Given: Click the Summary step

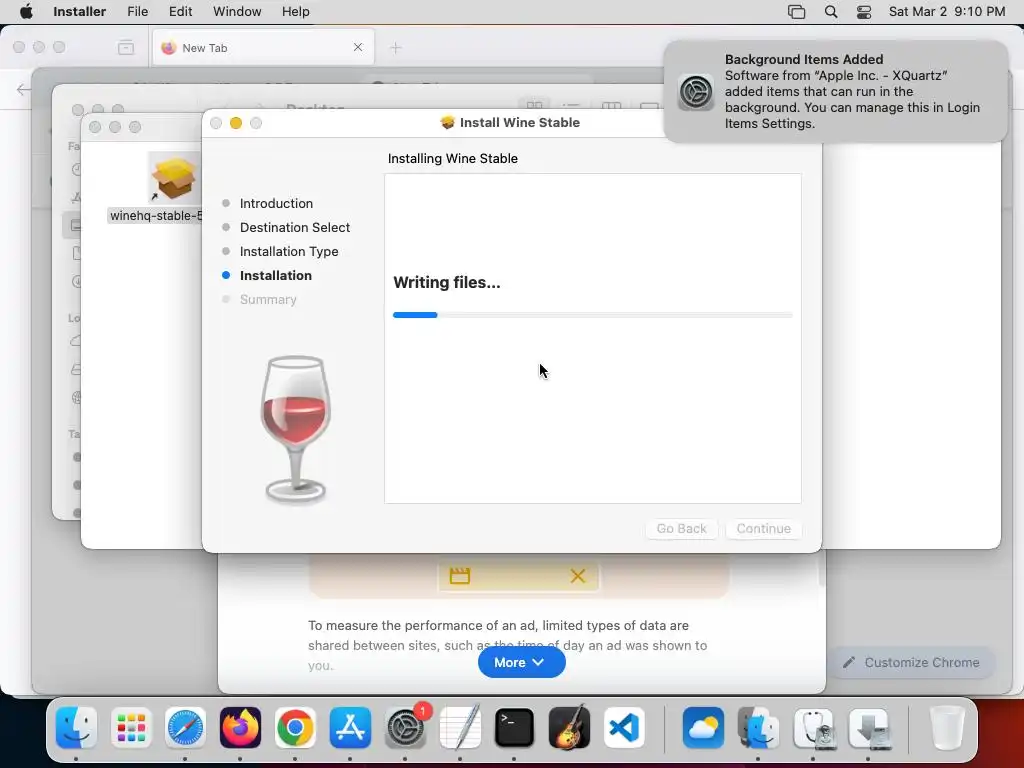Looking at the screenshot, I should pos(268,300).
